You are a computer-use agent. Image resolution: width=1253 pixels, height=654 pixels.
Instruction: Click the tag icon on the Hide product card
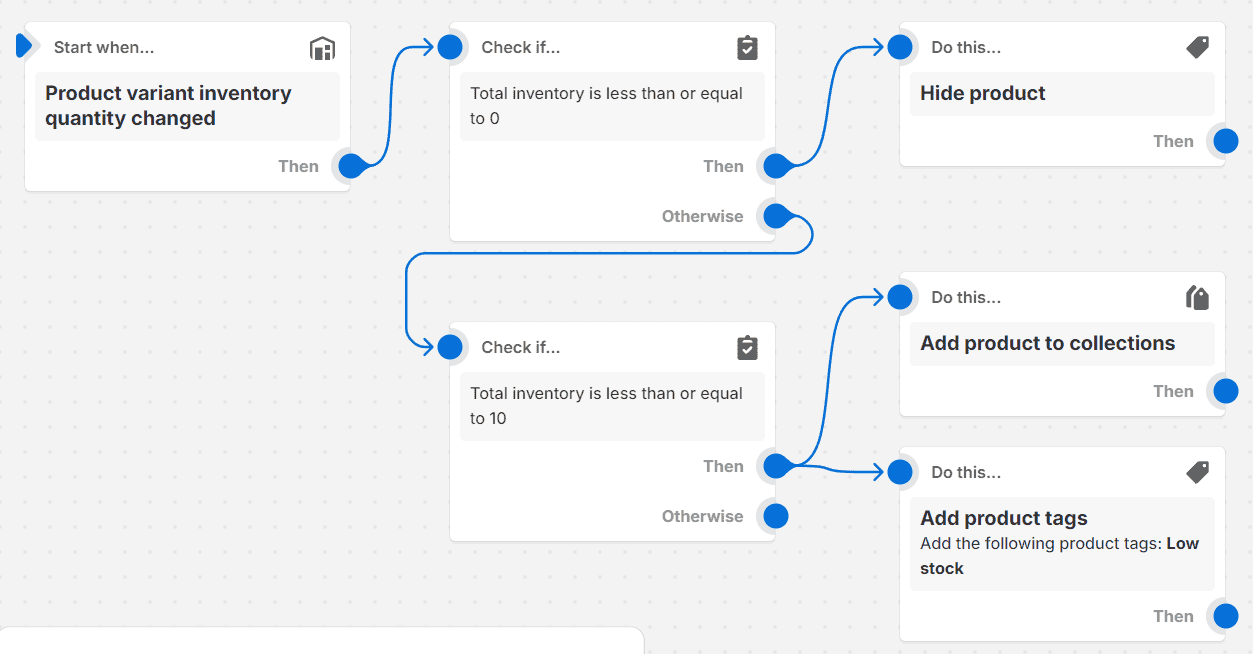(x=1197, y=47)
